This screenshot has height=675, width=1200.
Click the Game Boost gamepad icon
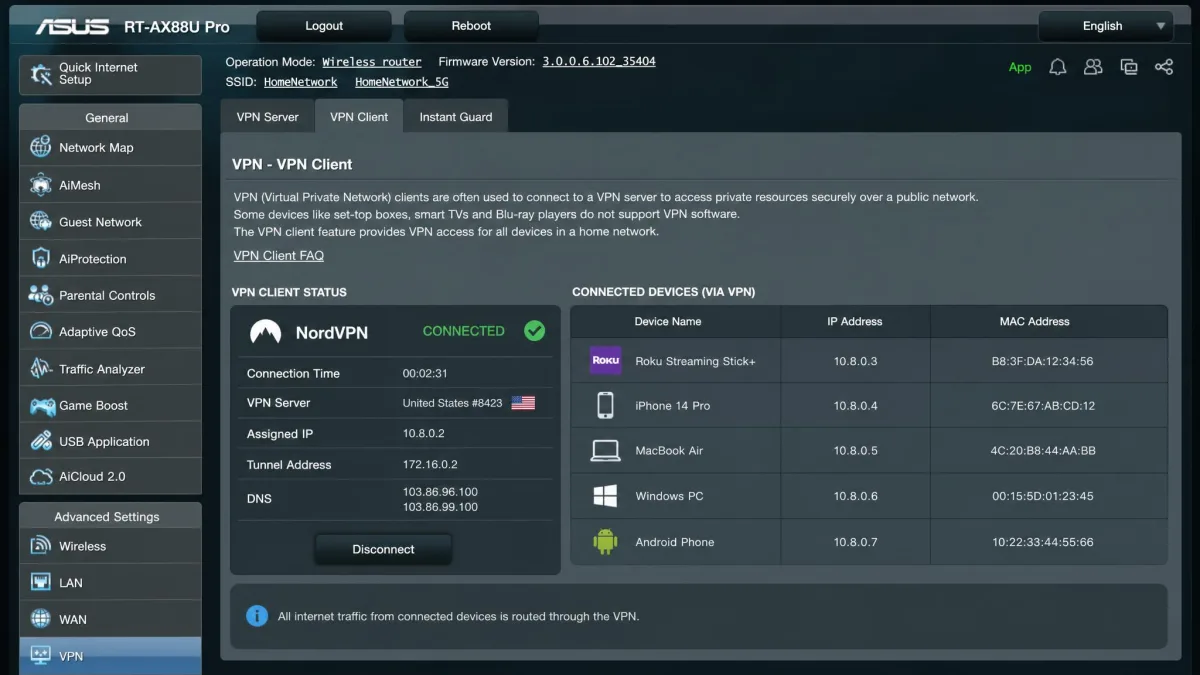pos(42,406)
